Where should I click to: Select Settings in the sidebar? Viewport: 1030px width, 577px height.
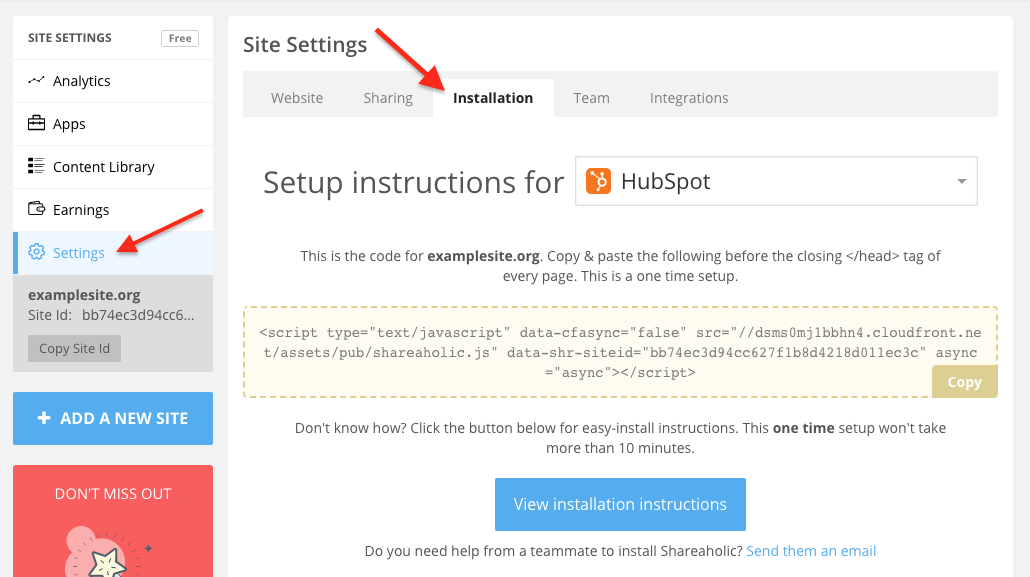(x=113, y=253)
